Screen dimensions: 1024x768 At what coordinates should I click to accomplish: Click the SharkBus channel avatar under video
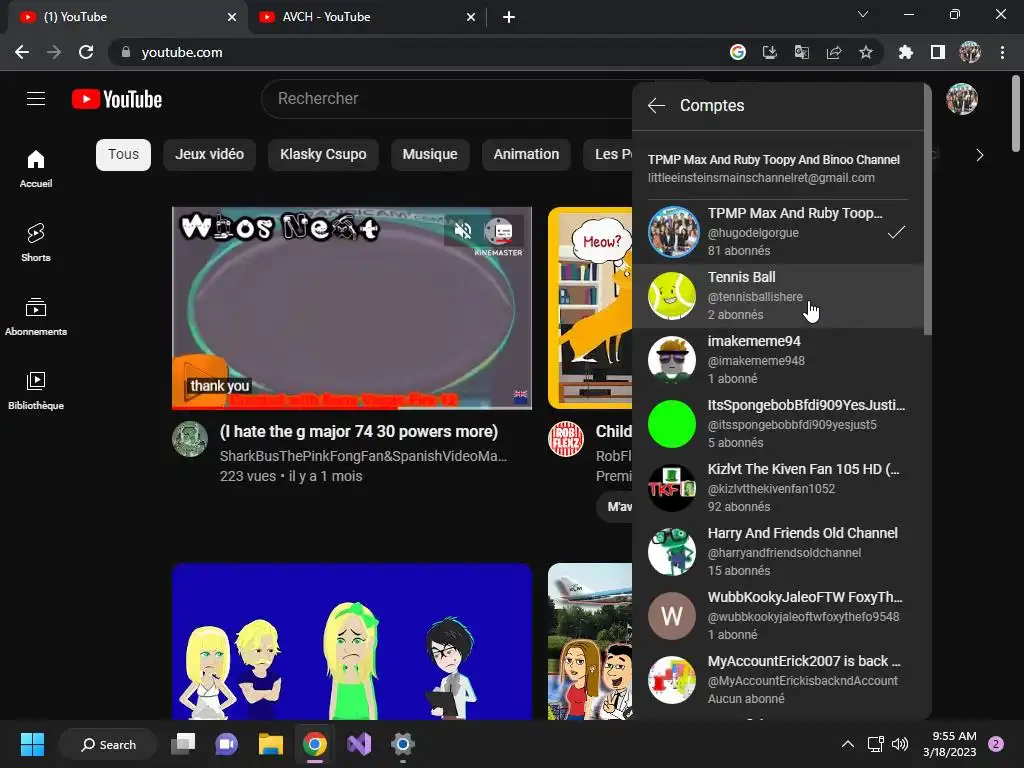(190, 439)
